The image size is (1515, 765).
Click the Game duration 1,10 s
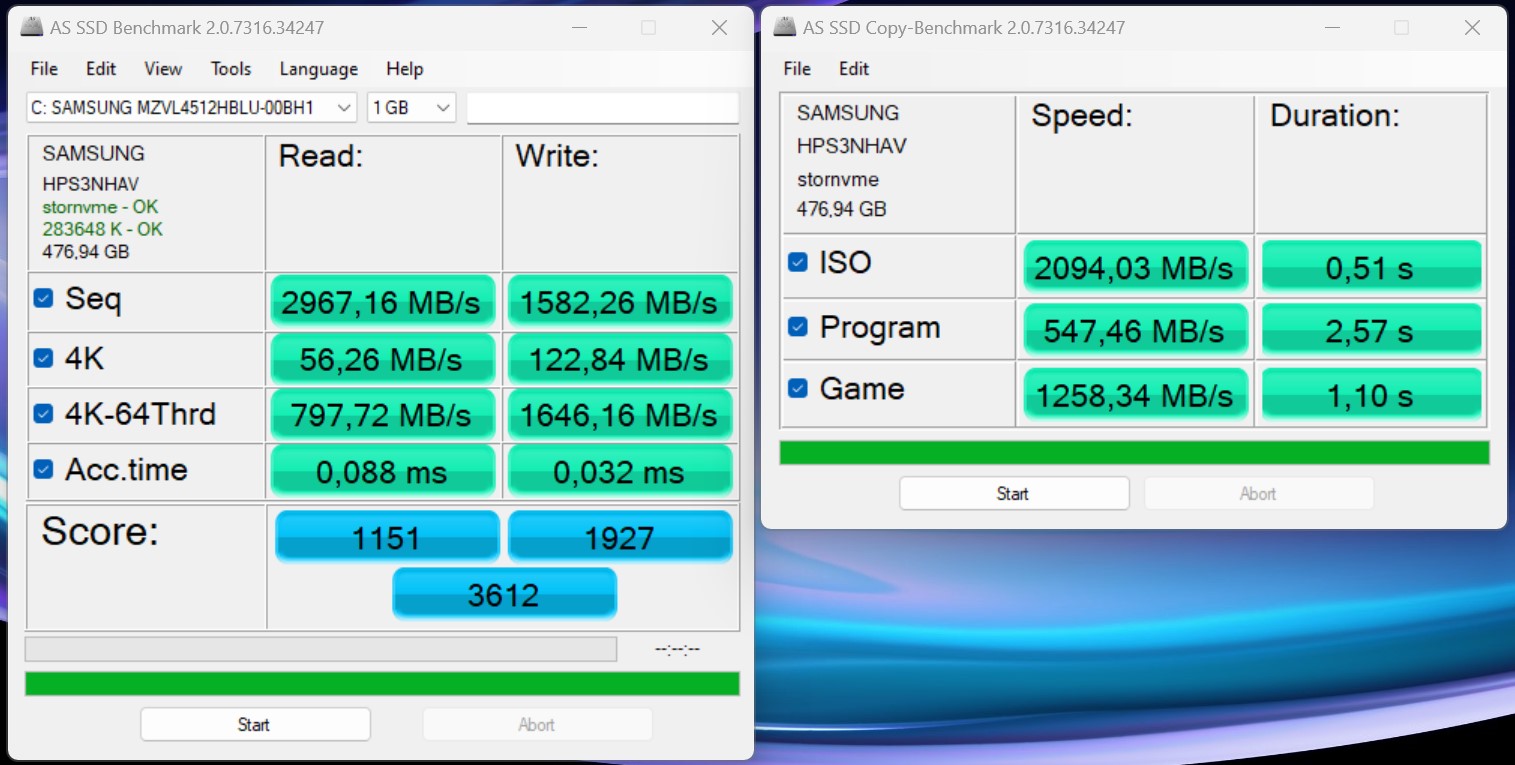coord(1371,394)
